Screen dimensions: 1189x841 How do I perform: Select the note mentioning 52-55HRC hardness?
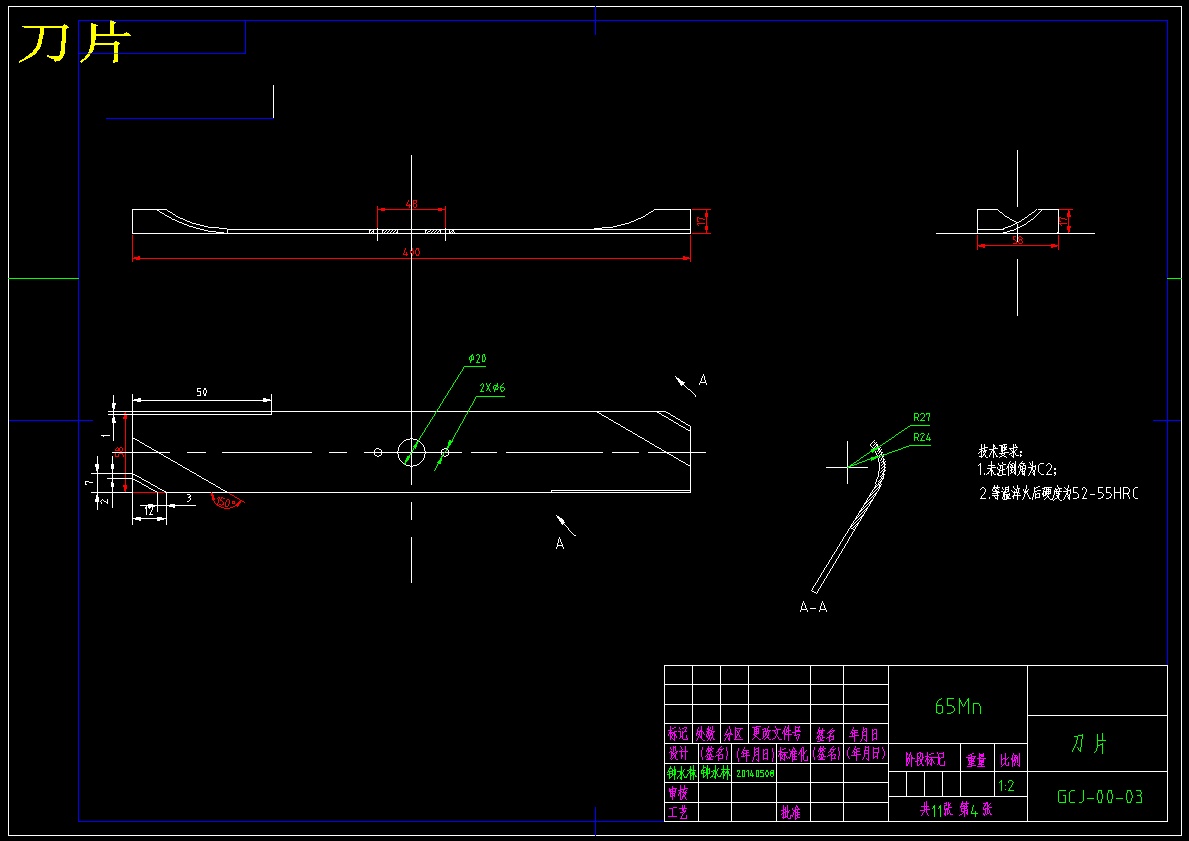(1059, 494)
